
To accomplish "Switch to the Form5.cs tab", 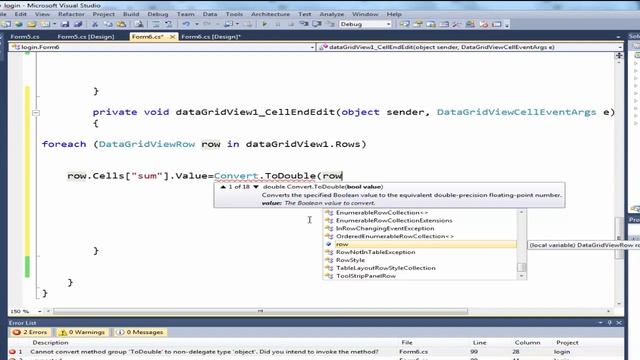I will coord(25,37).
